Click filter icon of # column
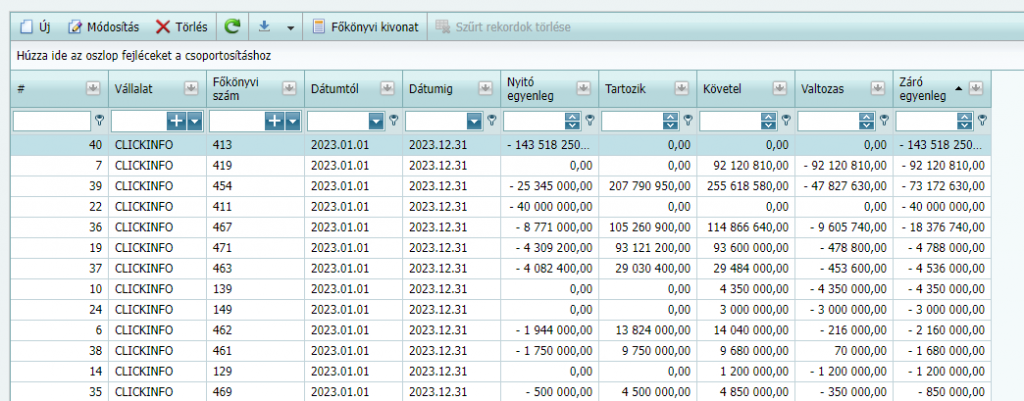1024x401 pixels. click(99, 120)
